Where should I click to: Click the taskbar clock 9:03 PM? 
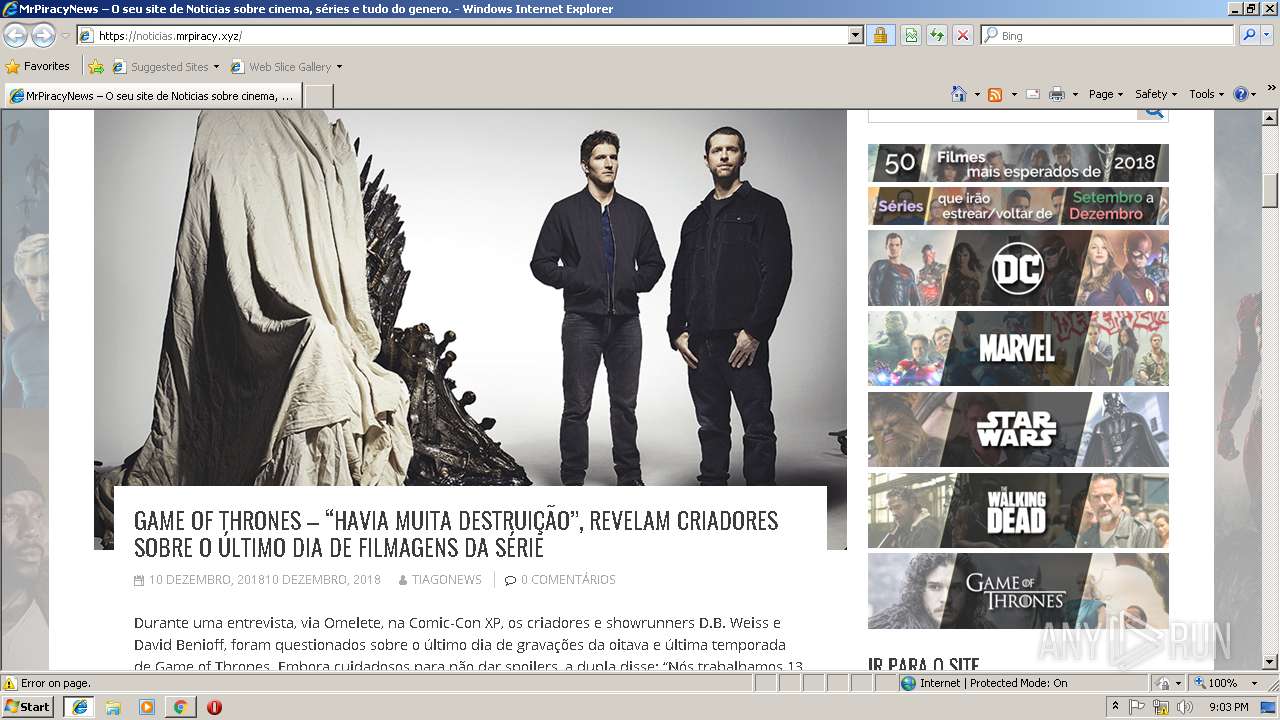click(1229, 707)
